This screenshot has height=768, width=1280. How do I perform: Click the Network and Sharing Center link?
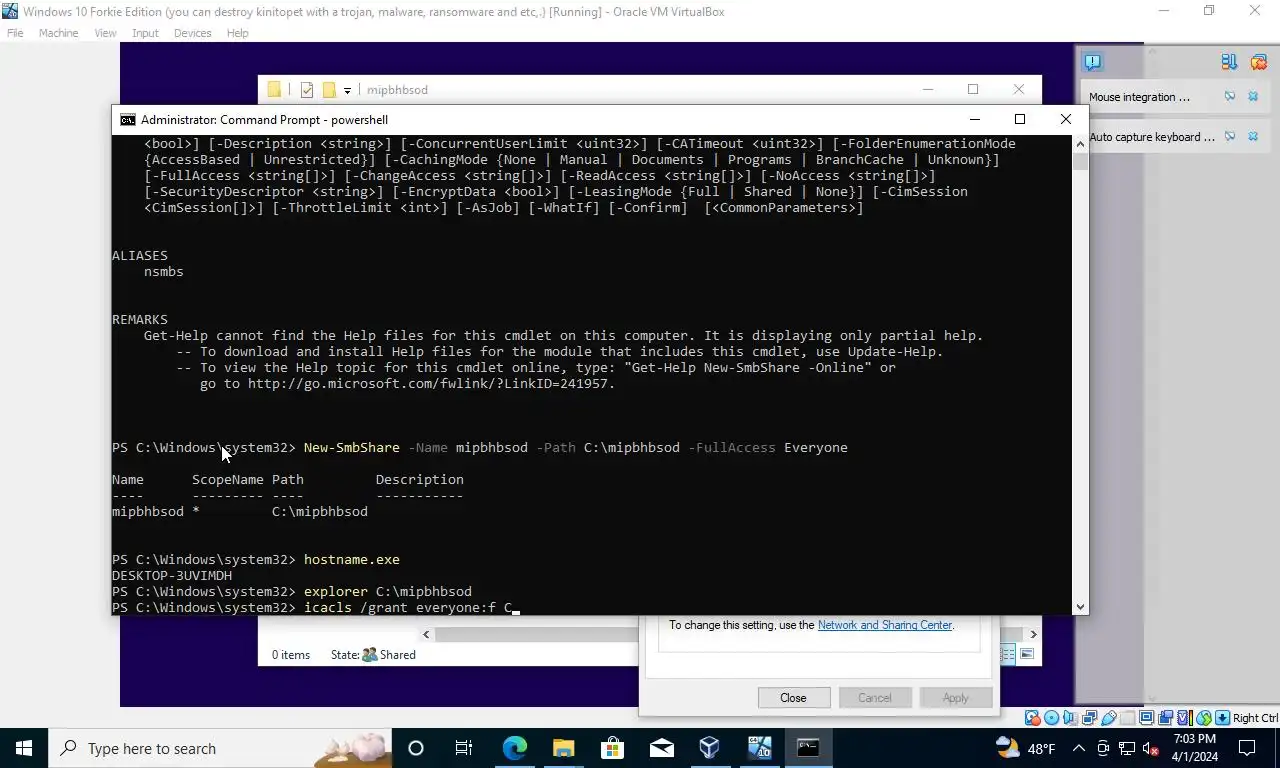[885, 625]
